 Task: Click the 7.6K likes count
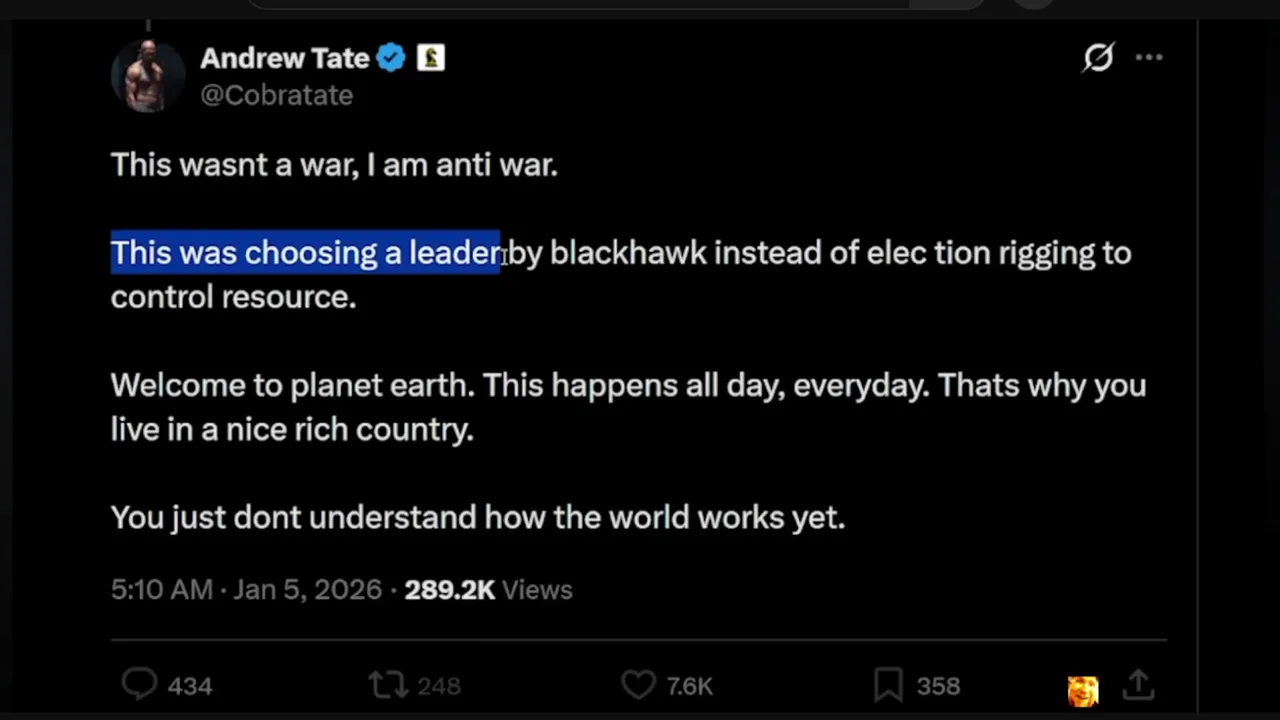pos(689,686)
